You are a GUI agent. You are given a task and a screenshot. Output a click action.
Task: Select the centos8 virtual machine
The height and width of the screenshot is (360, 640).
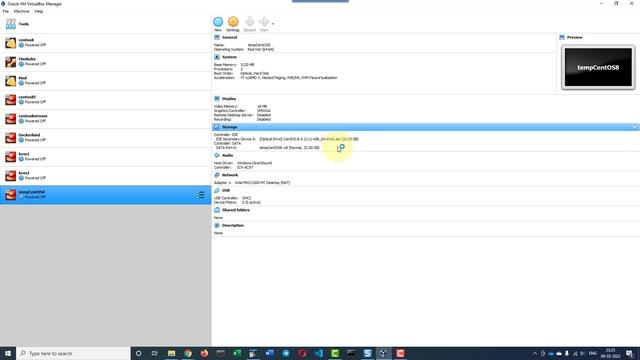tap(105, 43)
